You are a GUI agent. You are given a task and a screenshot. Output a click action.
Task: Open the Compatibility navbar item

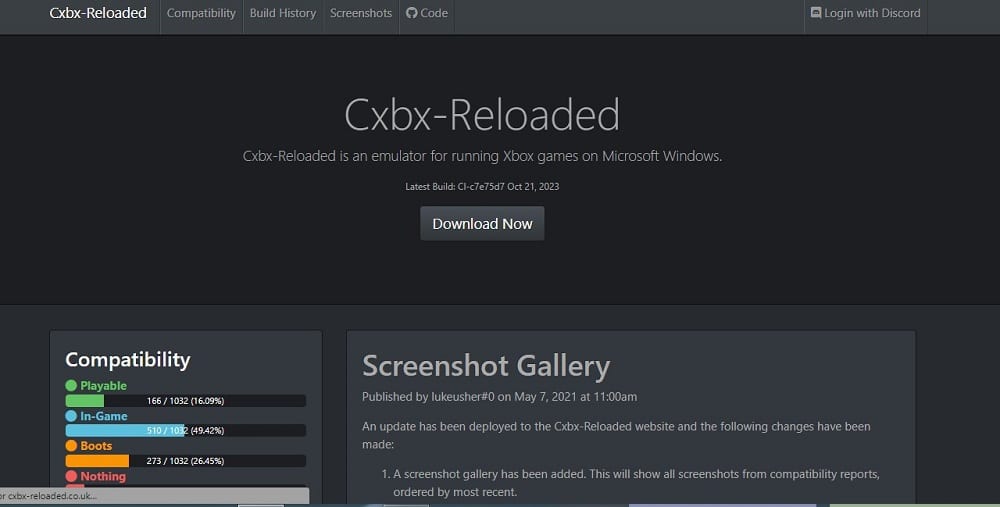point(201,13)
